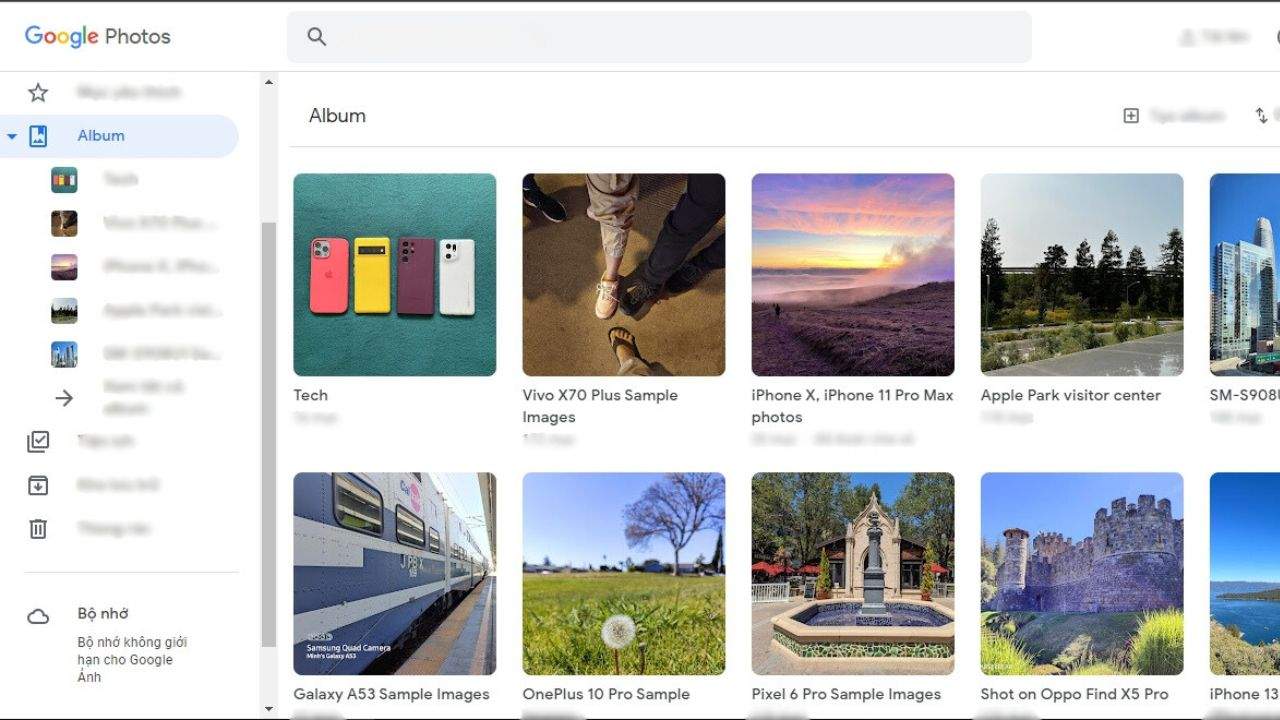Click Galaxy A53 Sample Images title
Image resolution: width=1280 pixels, height=720 pixels.
point(391,694)
